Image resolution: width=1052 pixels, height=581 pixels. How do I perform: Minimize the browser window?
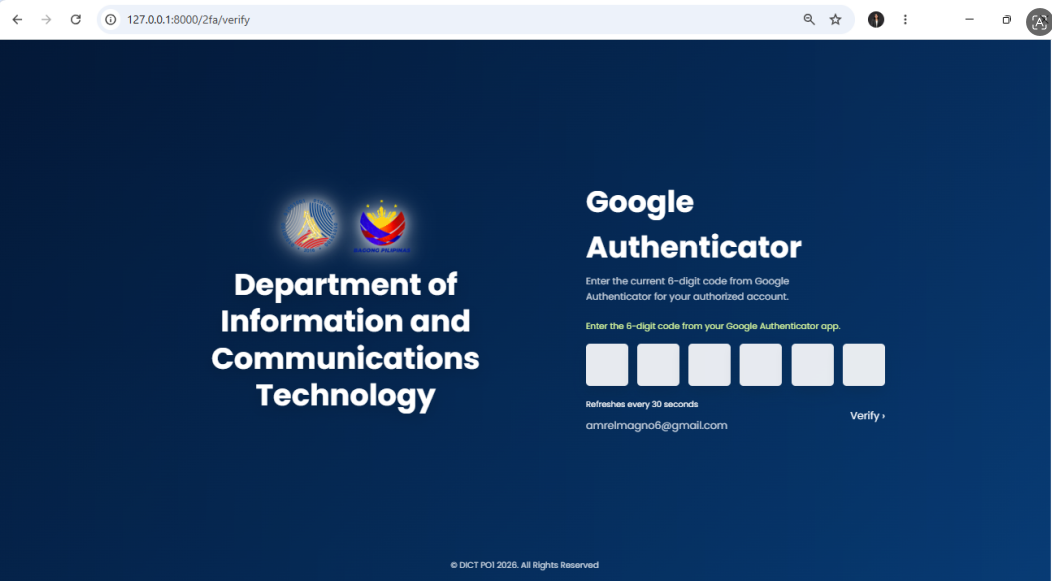[x=969, y=19]
